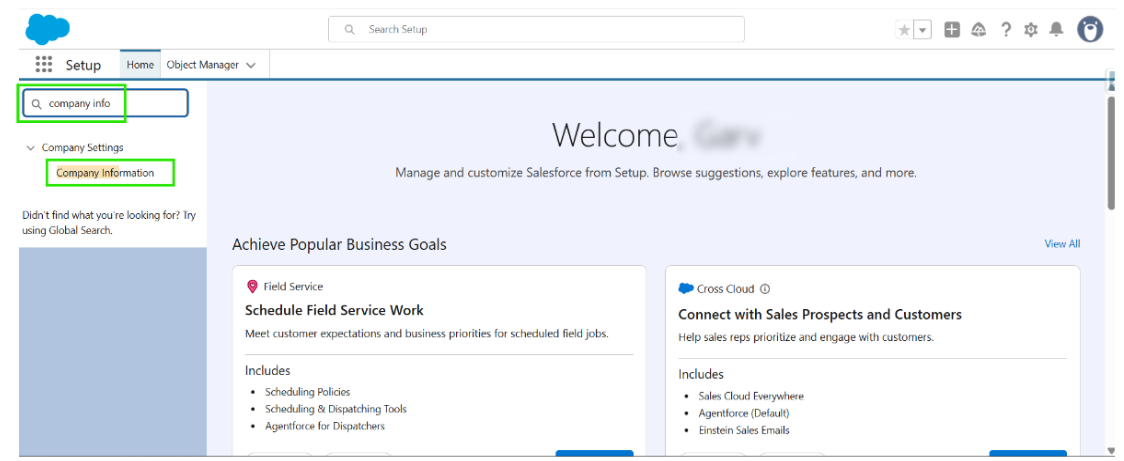This screenshot has width=1124, height=461.
Task: Click the Favorites star icon
Action: pyautogui.click(x=904, y=30)
